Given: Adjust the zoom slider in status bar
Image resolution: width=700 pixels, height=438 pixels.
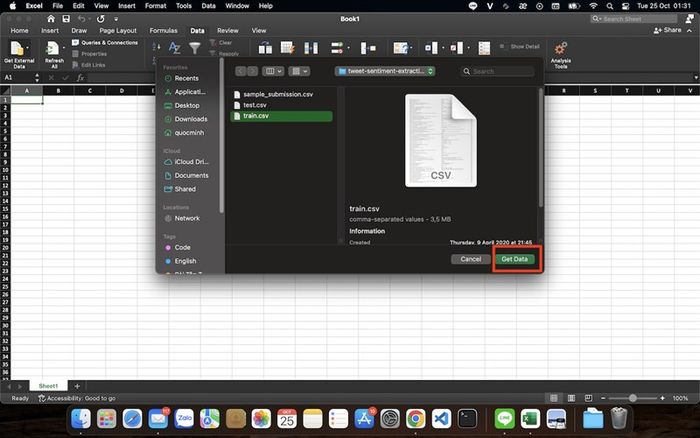Looking at the screenshot, I should pyautogui.click(x=632, y=398).
